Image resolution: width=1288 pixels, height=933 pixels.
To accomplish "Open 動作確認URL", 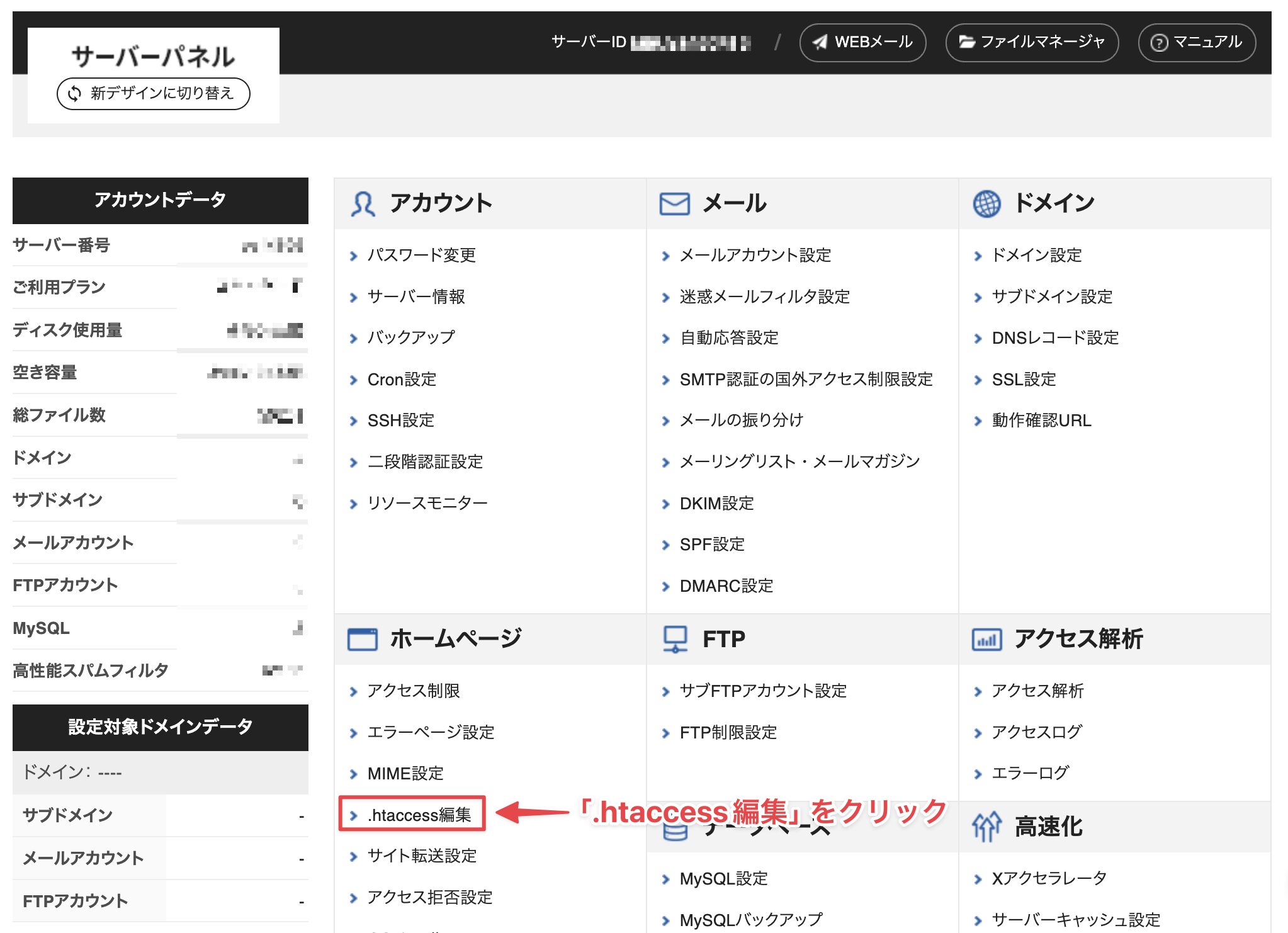I will (1042, 421).
